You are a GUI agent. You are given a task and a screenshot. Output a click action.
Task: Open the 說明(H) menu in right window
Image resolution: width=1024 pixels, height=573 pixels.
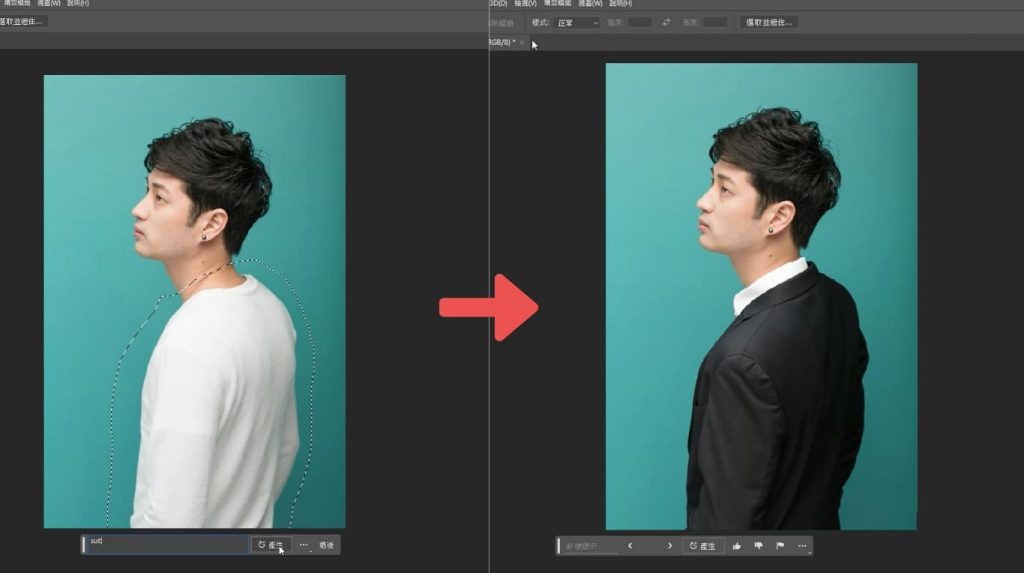620,3
